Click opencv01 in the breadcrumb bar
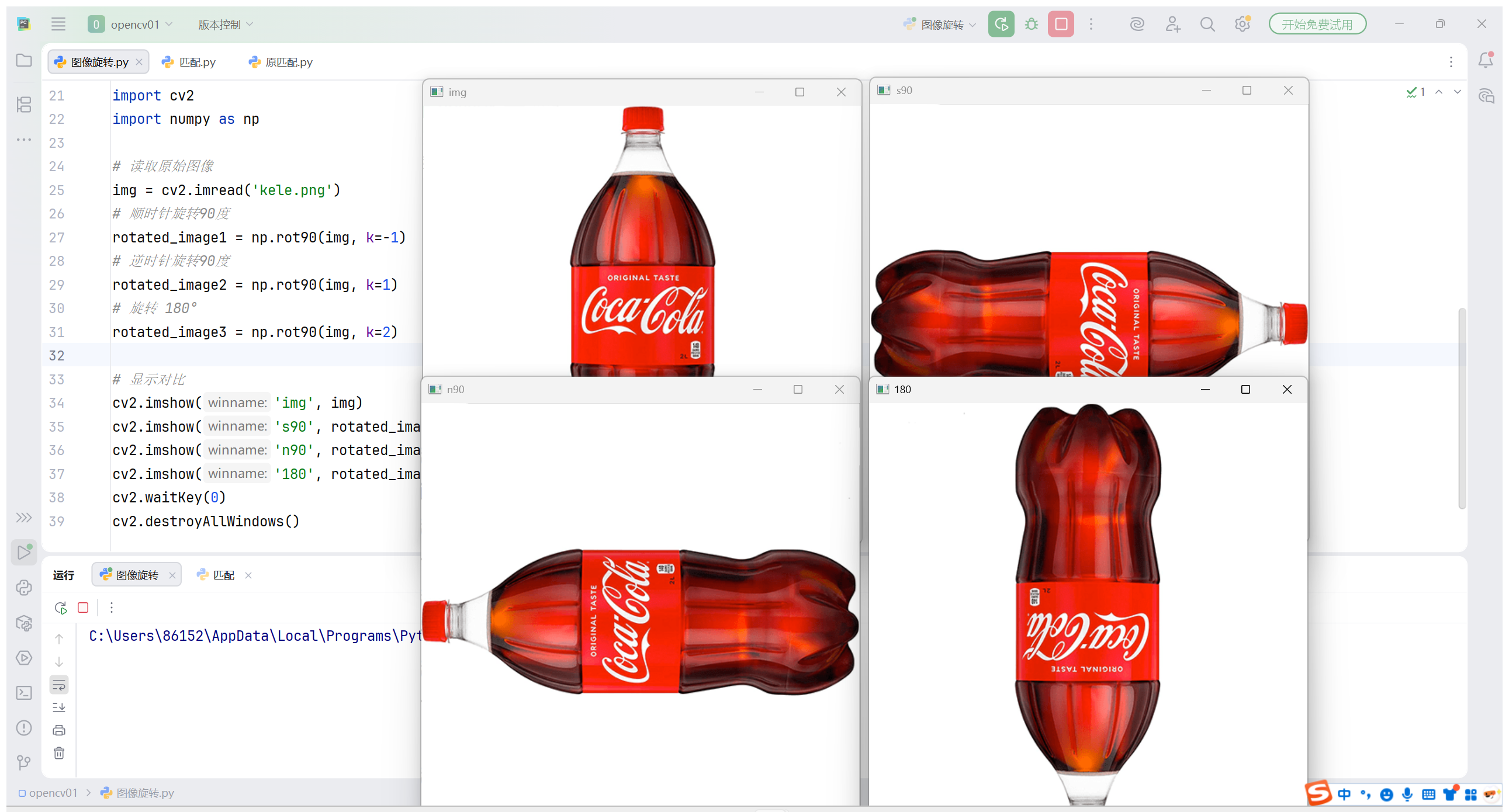 [x=53, y=793]
